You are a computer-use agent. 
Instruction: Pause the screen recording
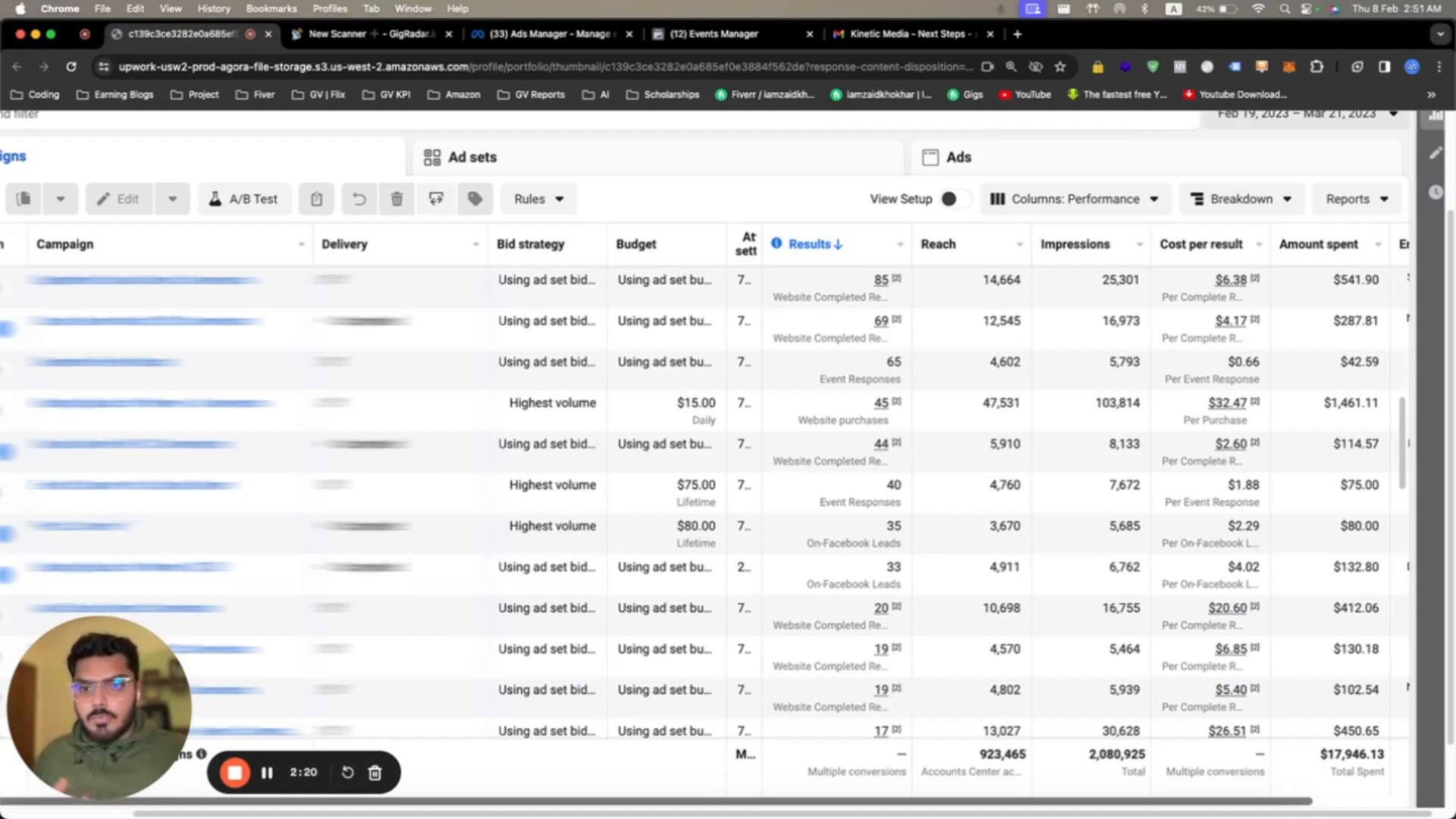[267, 773]
